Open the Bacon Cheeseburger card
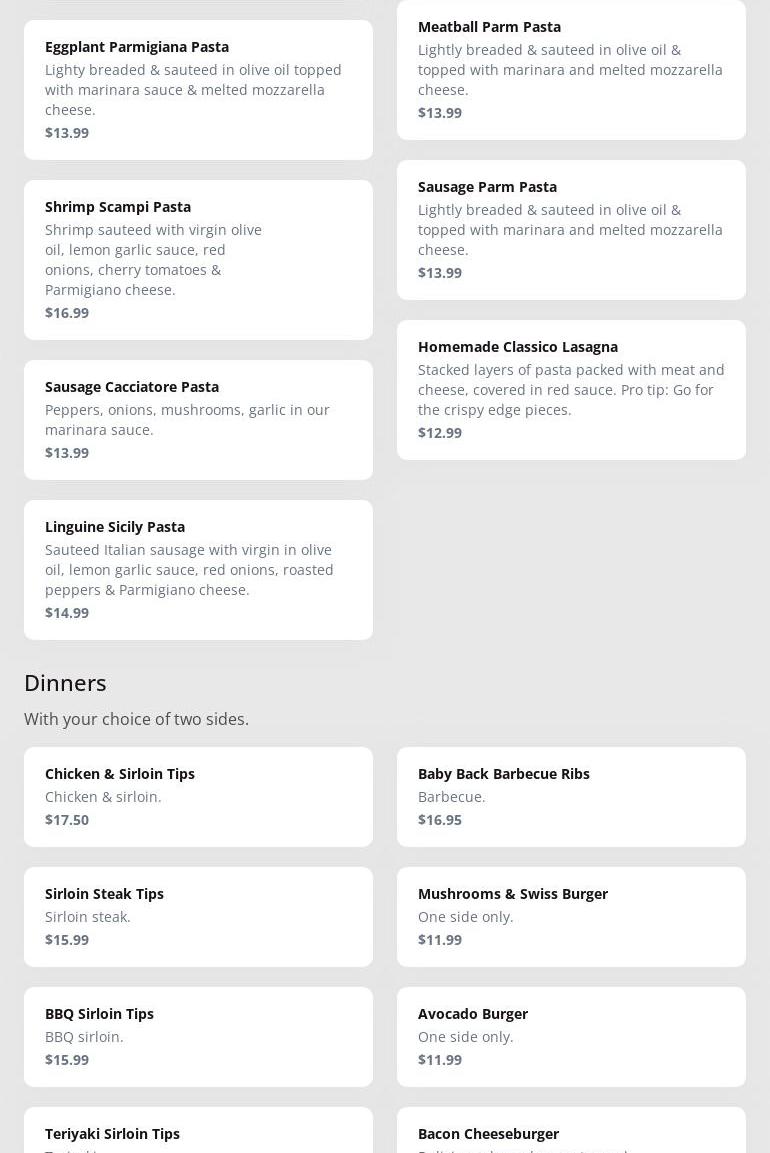770x1153 pixels. point(571,1135)
